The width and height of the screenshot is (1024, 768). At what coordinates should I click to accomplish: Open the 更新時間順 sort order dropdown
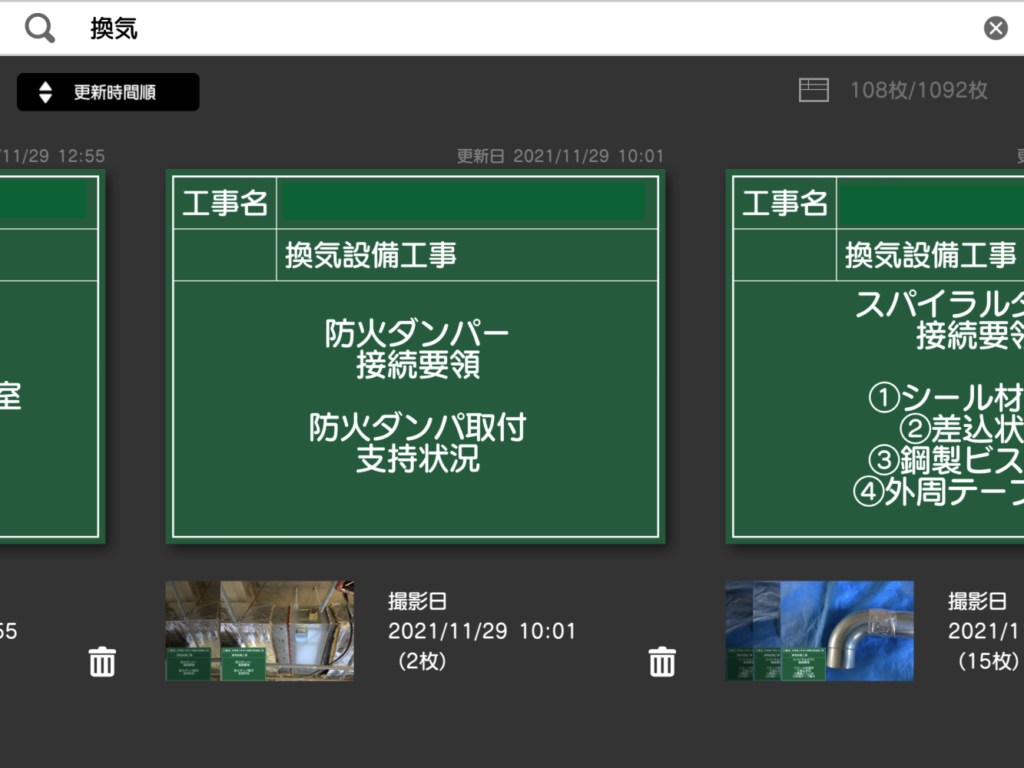coord(108,92)
